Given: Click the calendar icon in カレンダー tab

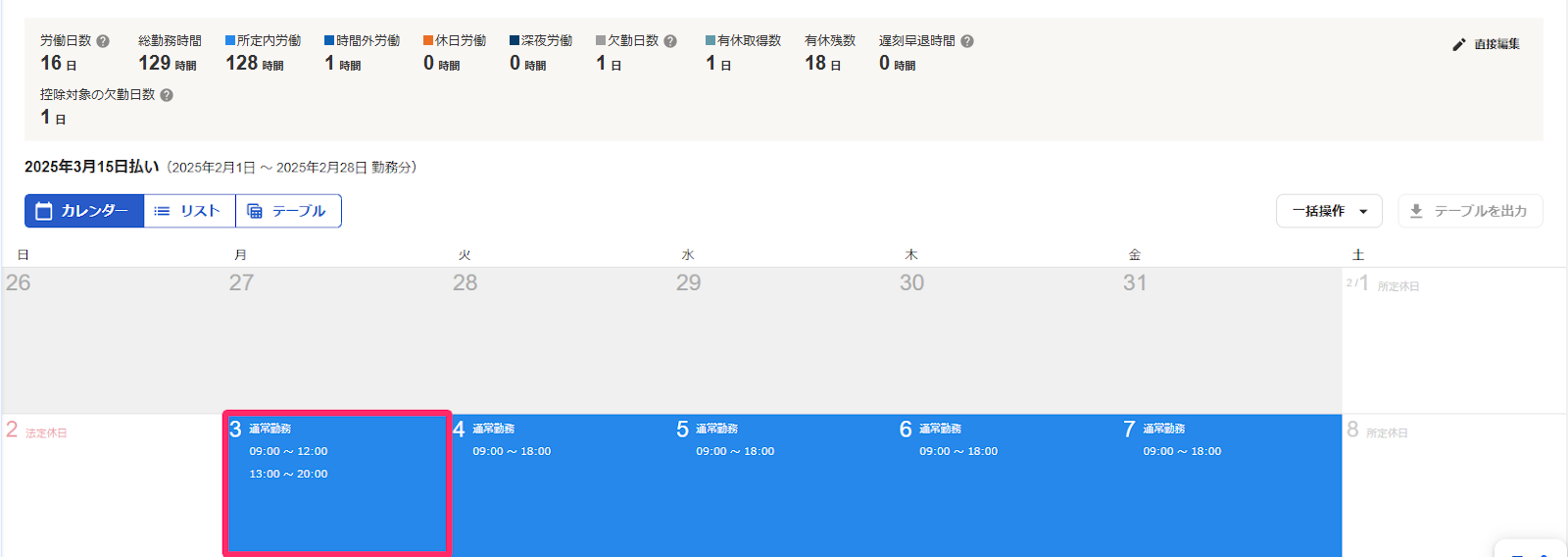Looking at the screenshot, I should point(43,211).
